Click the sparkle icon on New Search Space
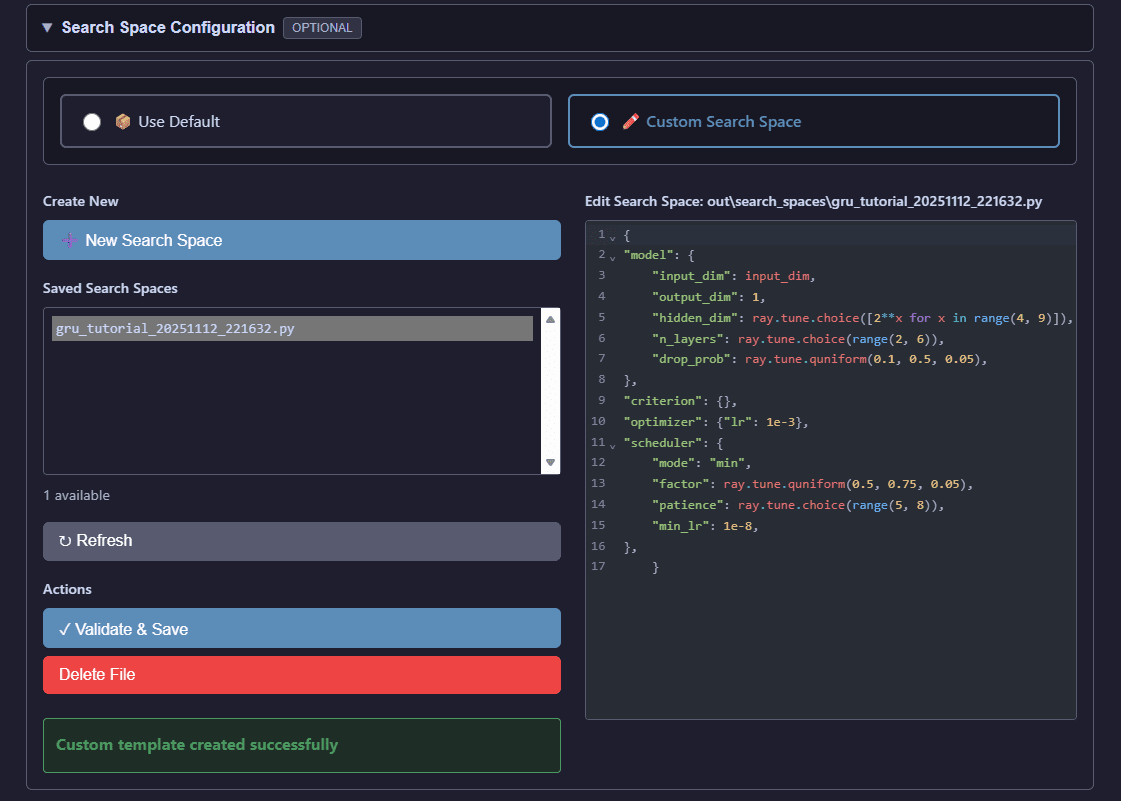The image size is (1121, 801). [x=69, y=240]
